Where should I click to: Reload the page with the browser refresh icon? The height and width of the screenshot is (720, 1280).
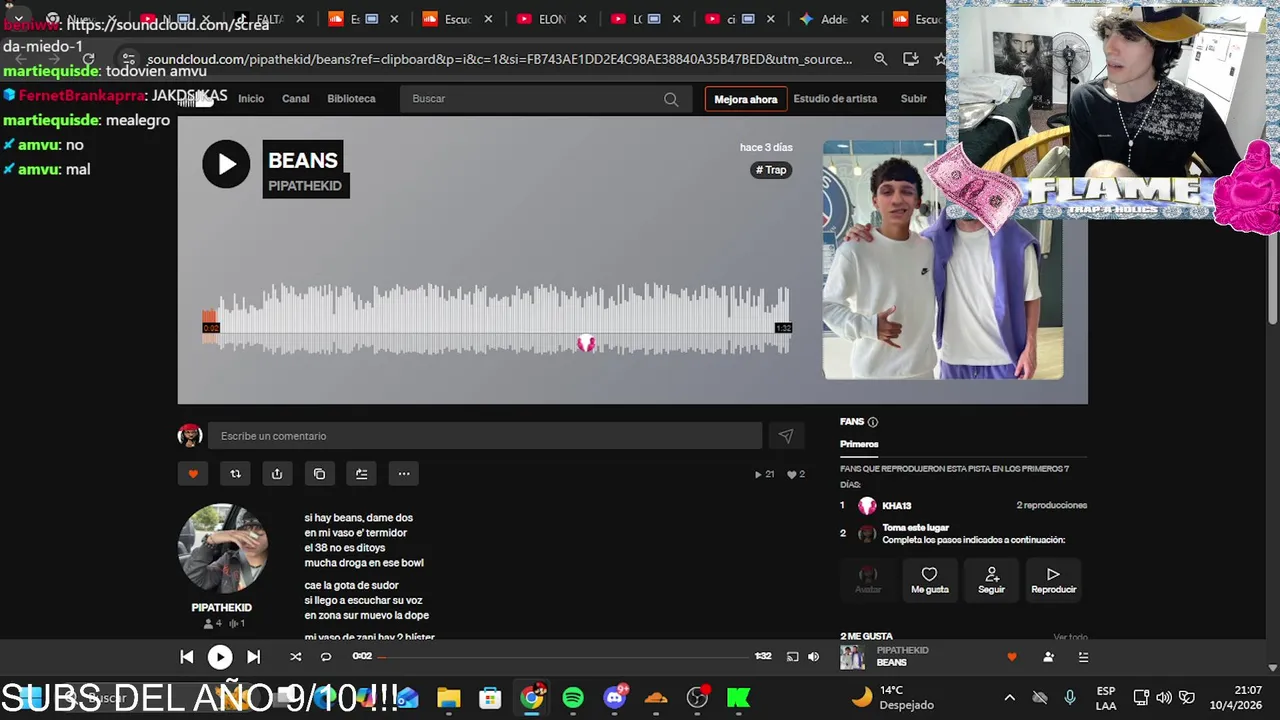[88, 59]
